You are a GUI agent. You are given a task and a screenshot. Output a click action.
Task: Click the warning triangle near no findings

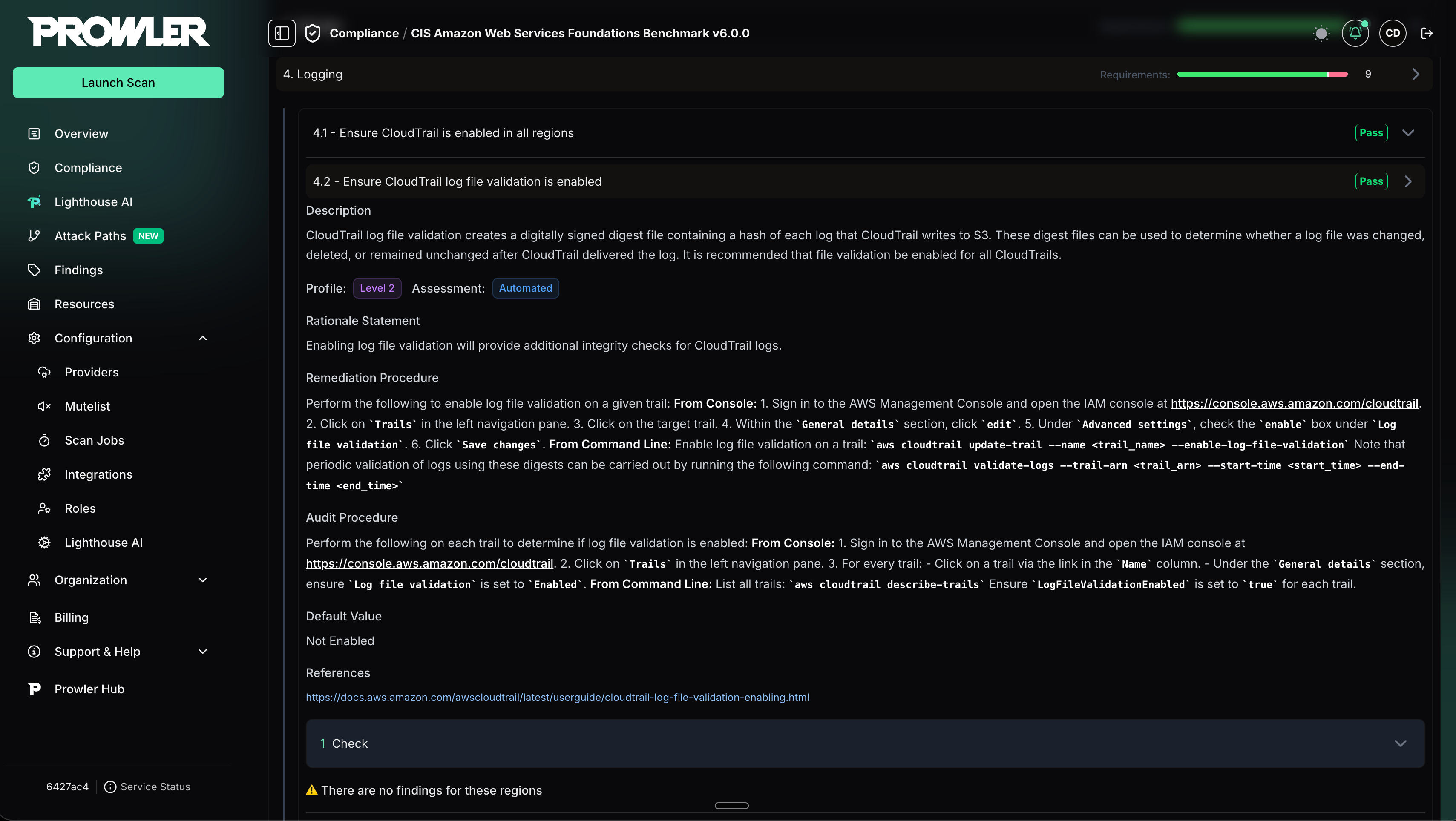(x=311, y=790)
